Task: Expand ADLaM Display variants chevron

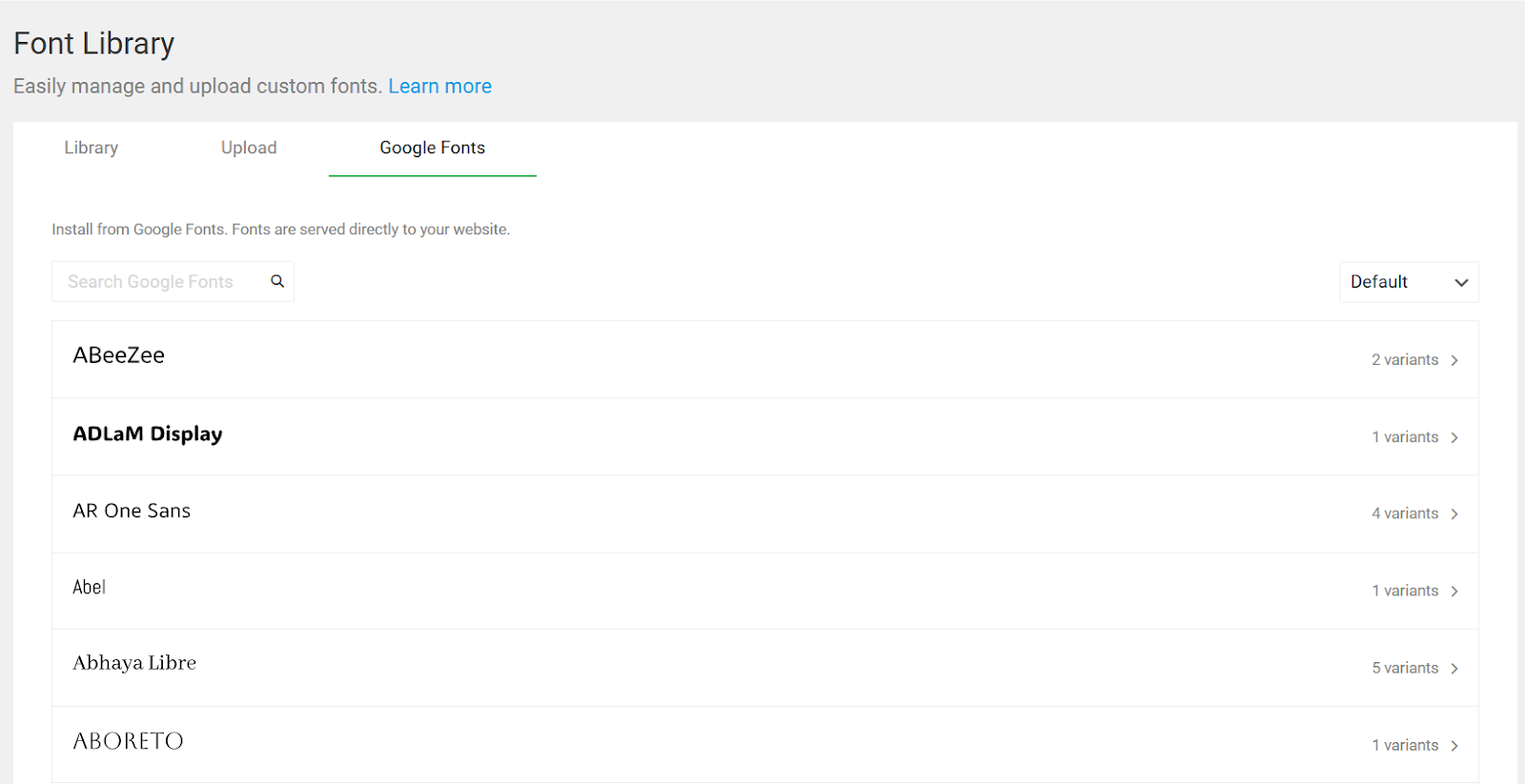Action: (x=1454, y=437)
